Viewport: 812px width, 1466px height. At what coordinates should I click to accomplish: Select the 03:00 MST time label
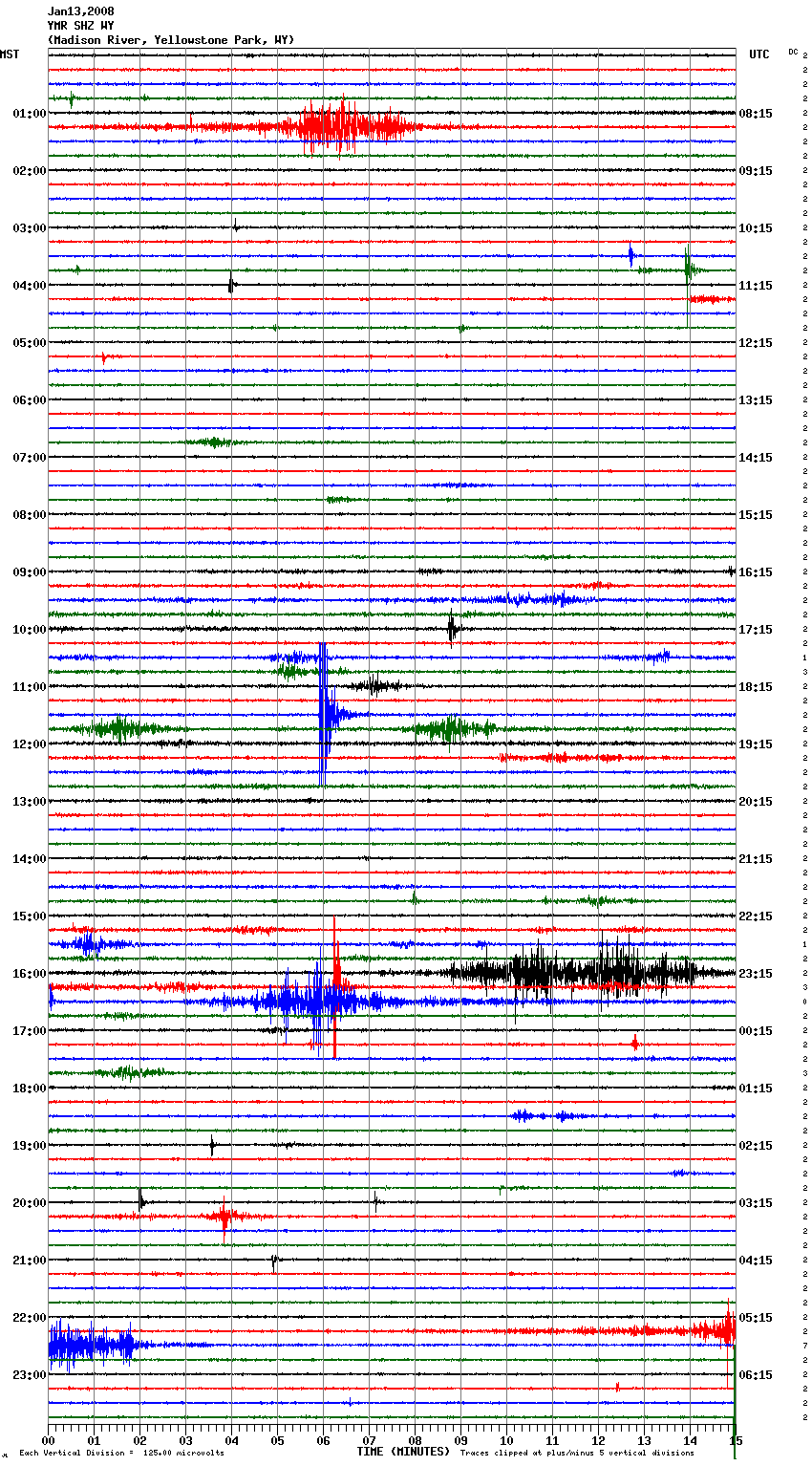click(x=29, y=228)
